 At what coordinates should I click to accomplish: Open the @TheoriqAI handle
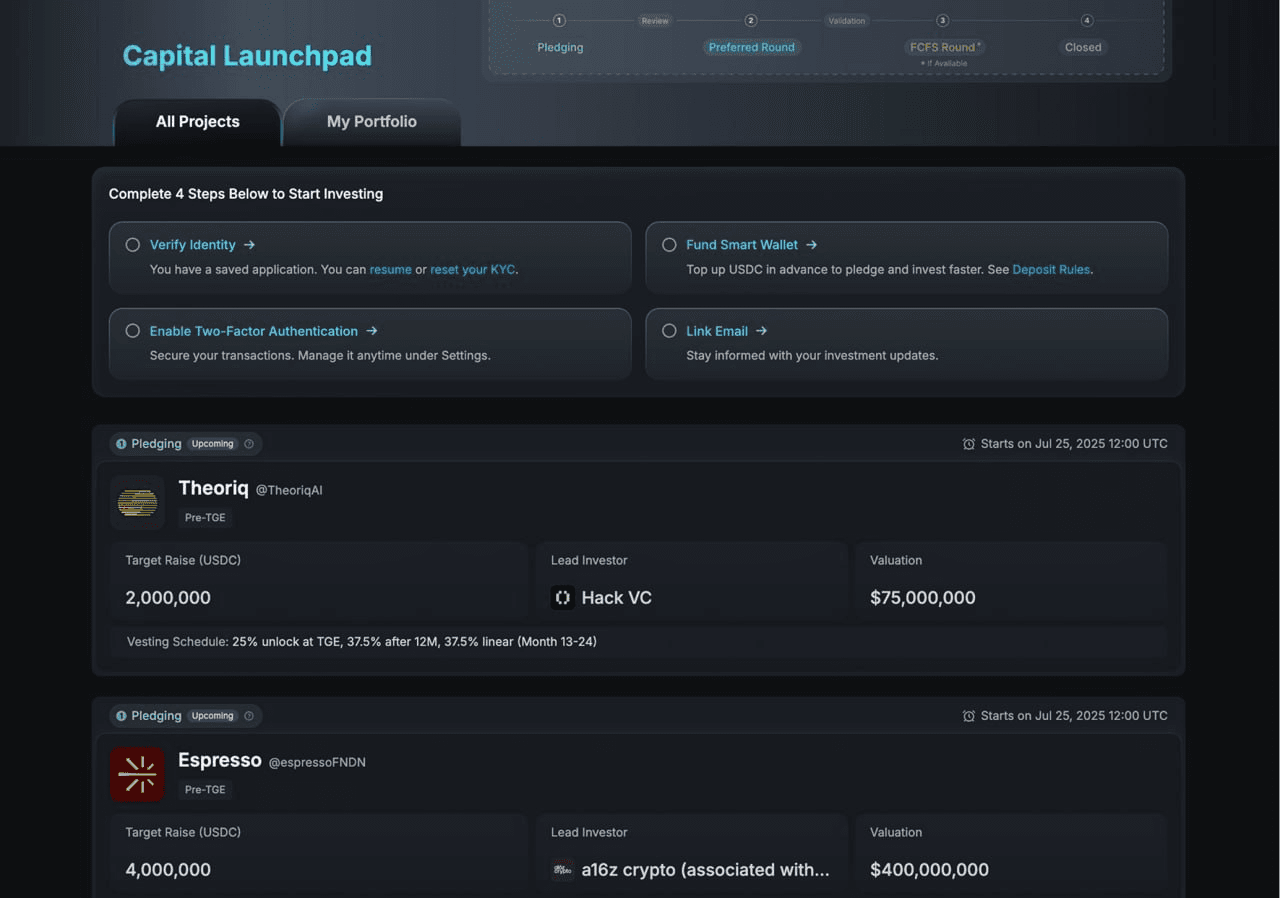[x=289, y=491]
